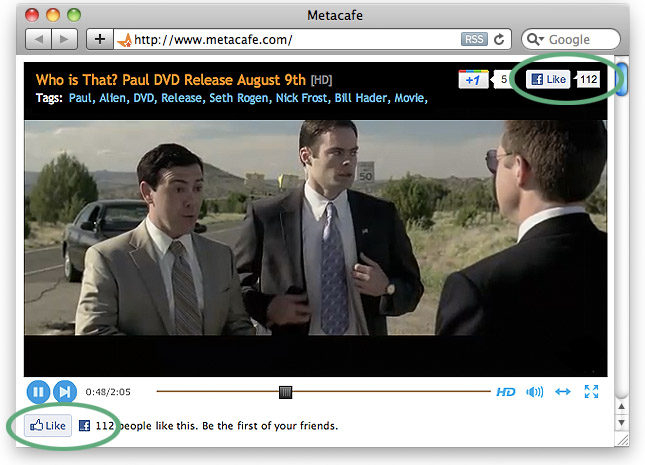
Task: Reload the page with refresh icon
Action: [x=499, y=40]
